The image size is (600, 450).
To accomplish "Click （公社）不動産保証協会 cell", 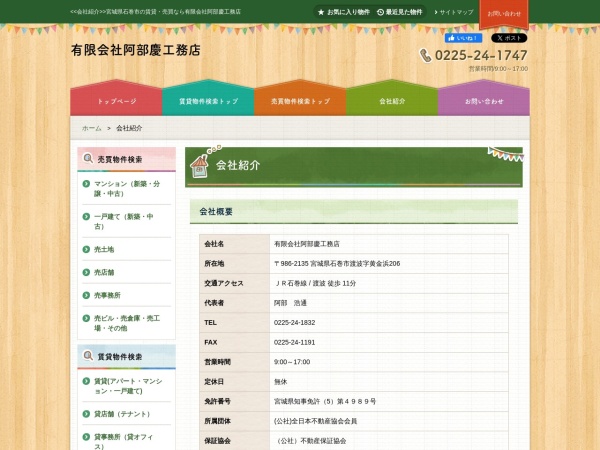I will pos(311,441).
